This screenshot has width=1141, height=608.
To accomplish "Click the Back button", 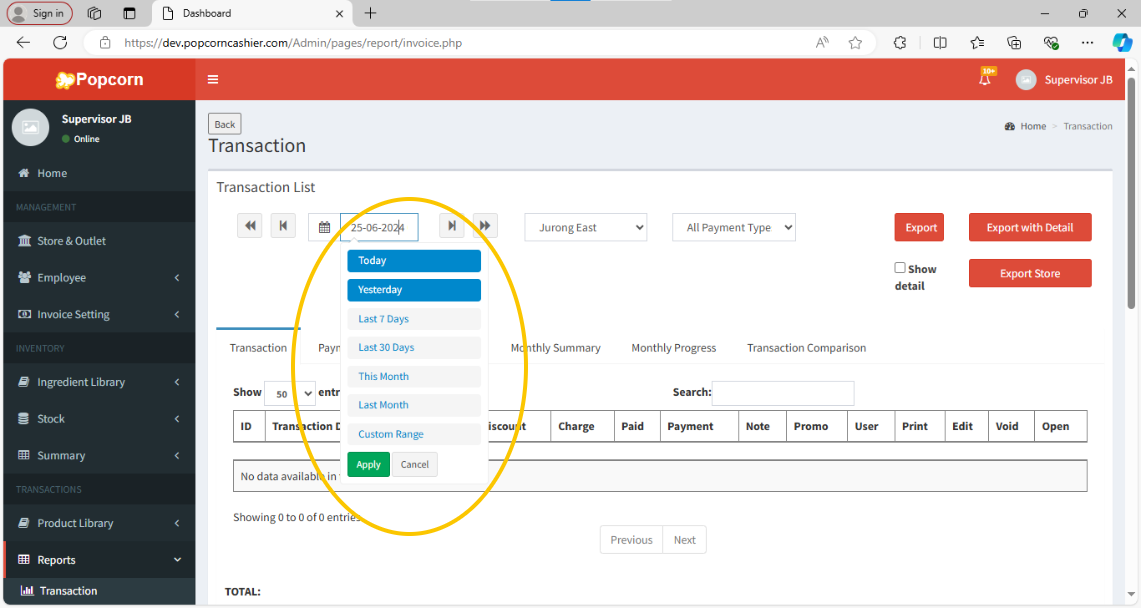I will click(x=225, y=124).
